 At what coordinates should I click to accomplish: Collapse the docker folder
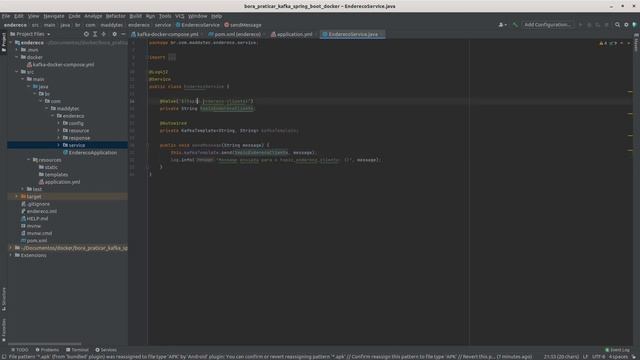tap(17, 57)
